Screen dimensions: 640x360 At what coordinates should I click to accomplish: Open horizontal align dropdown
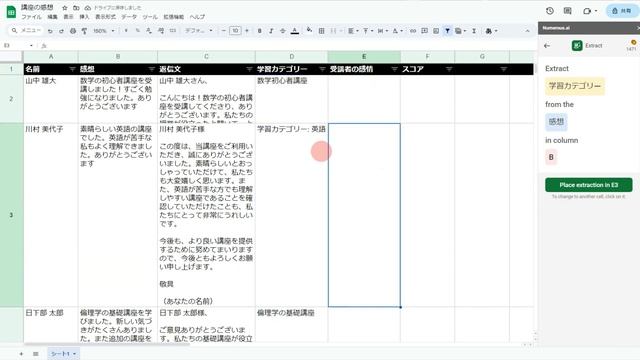tap(353, 31)
